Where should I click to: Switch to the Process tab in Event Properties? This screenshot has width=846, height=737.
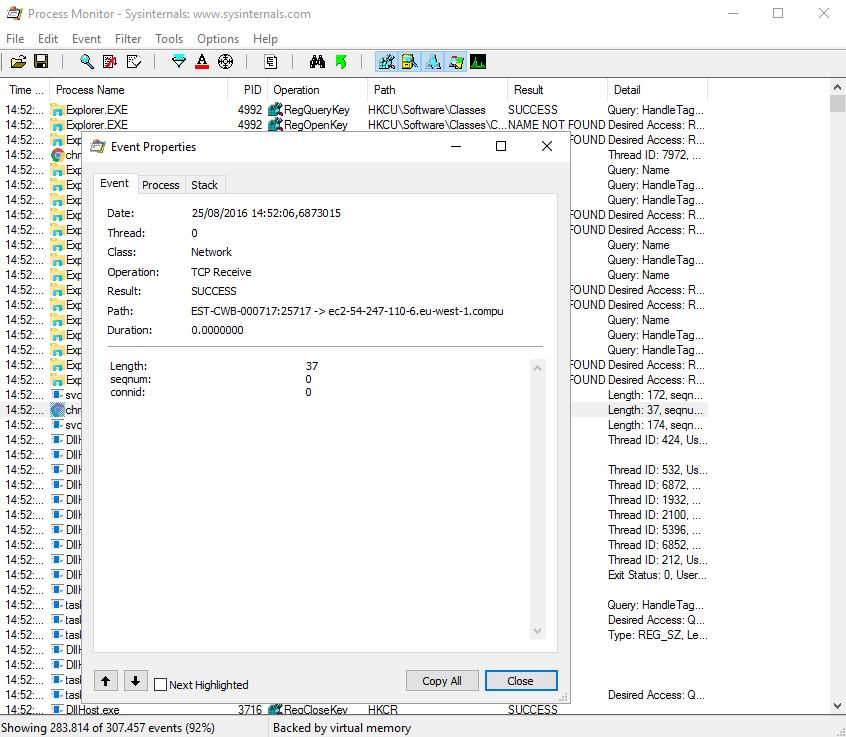tap(161, 185)
